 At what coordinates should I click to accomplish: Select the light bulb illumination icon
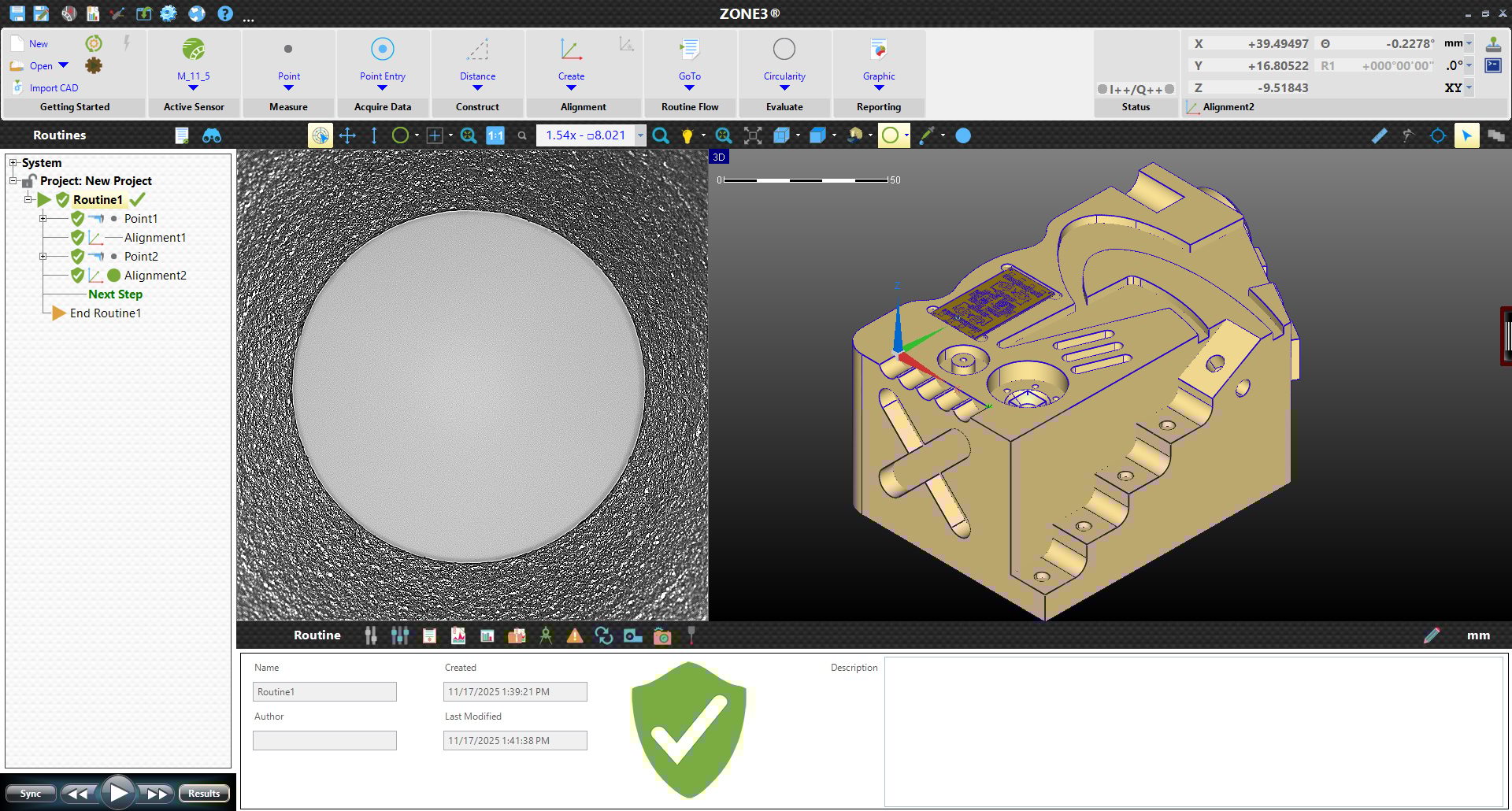coord(689,135)
